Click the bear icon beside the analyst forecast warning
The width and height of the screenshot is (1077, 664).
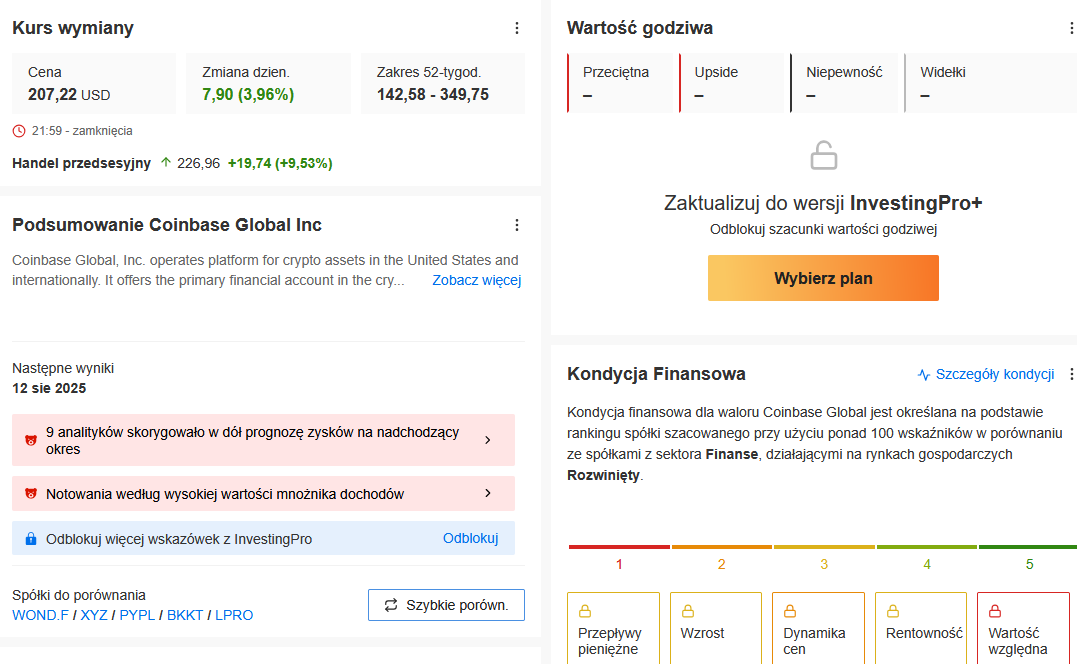31,440
